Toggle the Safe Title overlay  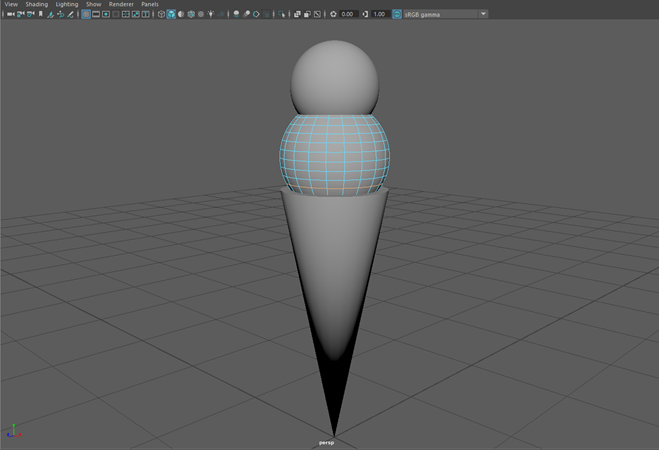tap(145, 14)
